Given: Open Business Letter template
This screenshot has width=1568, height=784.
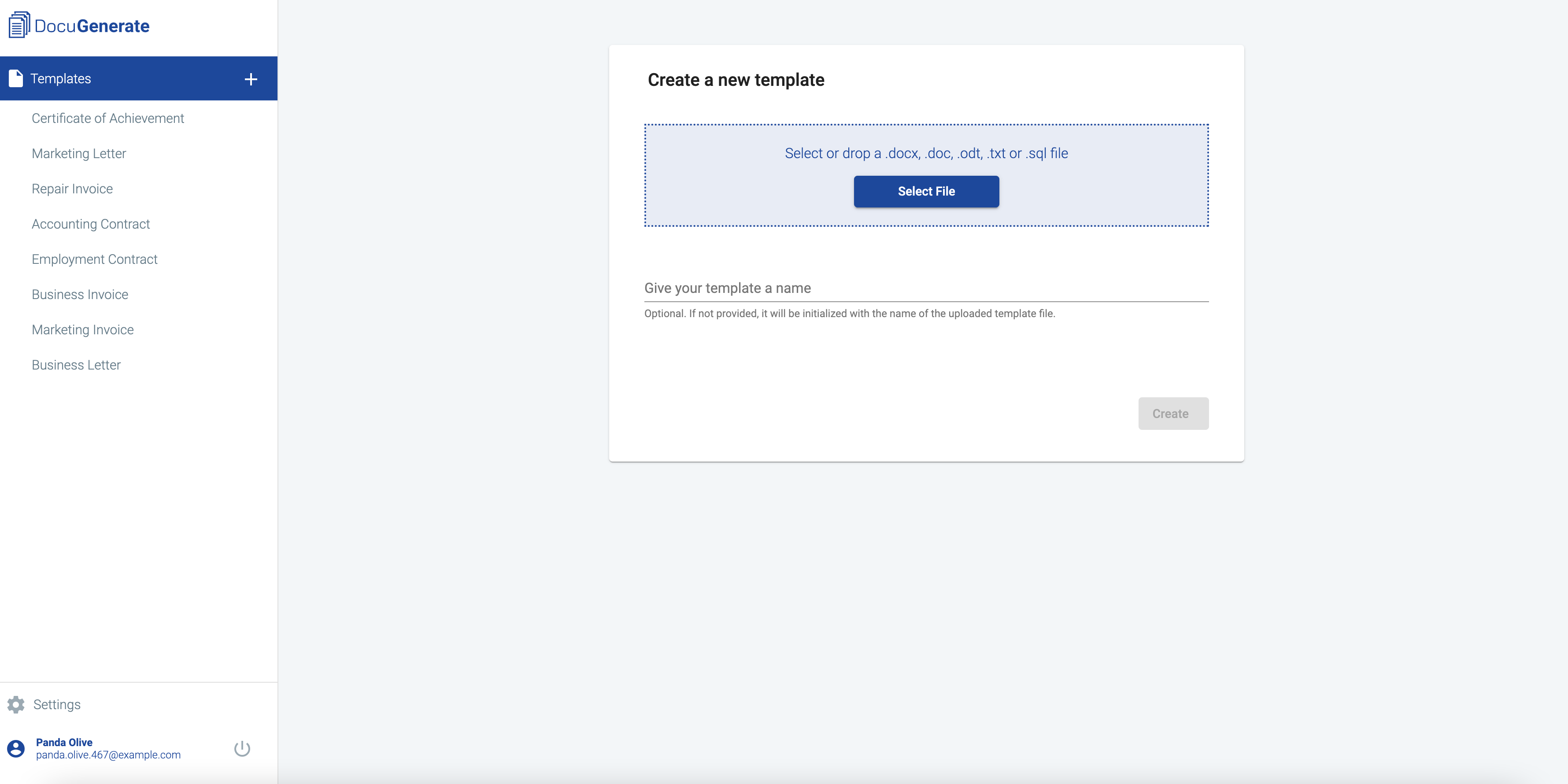Looking at the screenshot, I should (76, 365).
